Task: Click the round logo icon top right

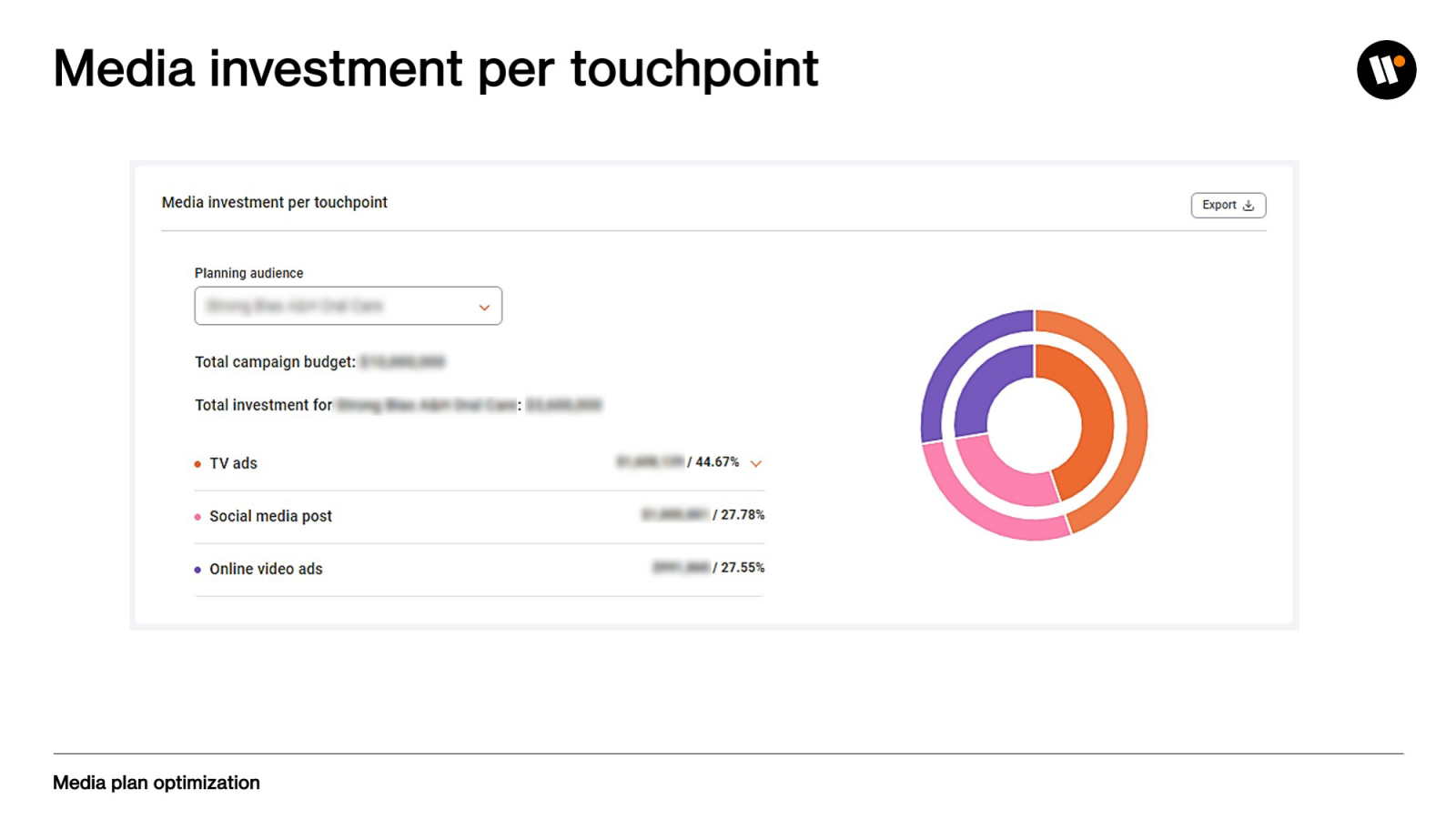Action: pyautogui.click(x=1386, y=70)
